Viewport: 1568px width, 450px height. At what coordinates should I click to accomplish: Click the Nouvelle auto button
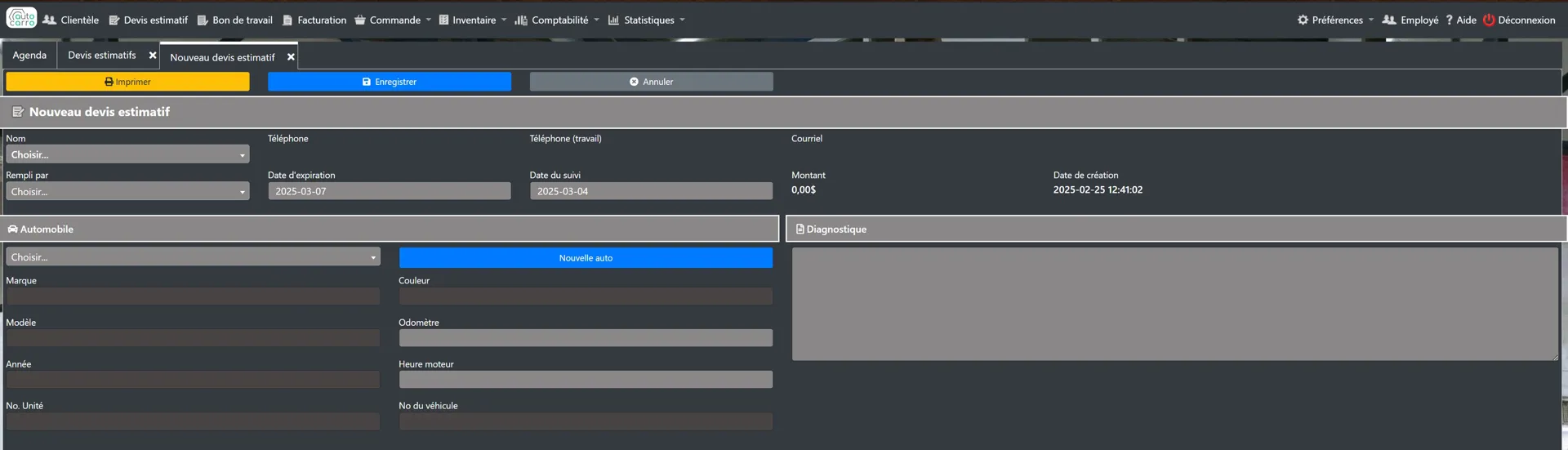point(586,257)
